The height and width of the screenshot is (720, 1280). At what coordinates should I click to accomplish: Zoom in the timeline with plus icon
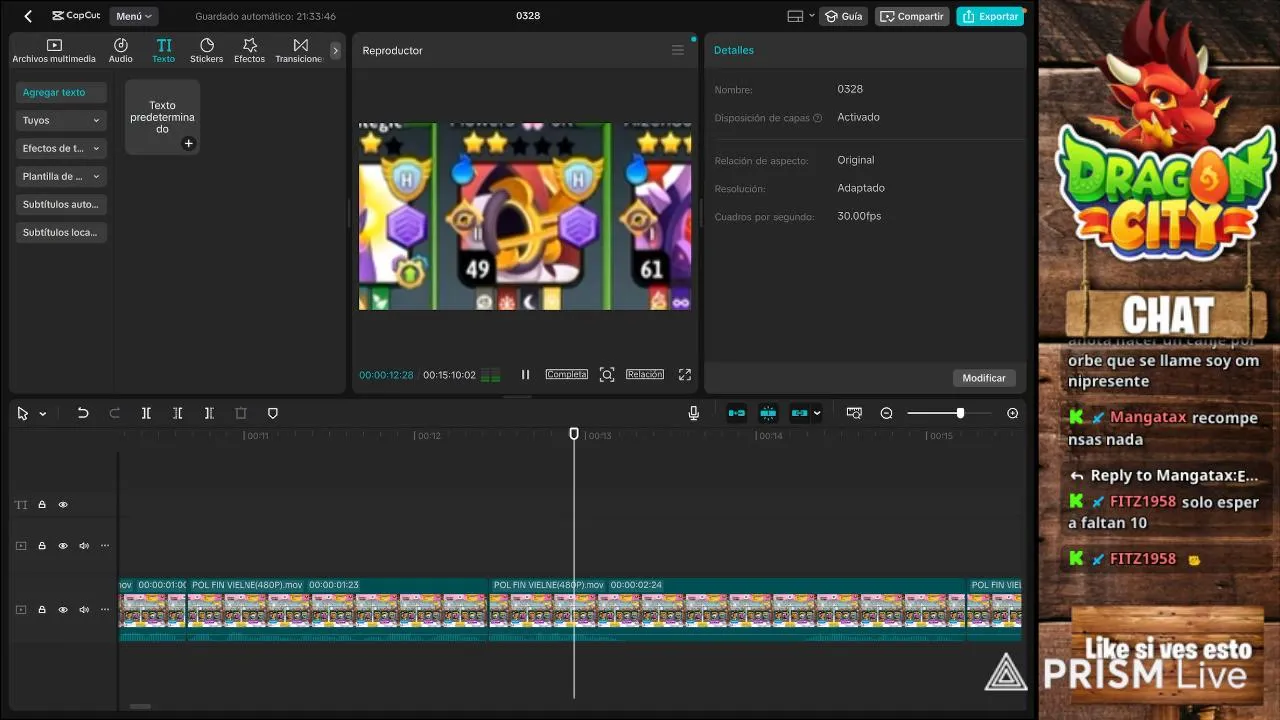tap(1013, 413)
